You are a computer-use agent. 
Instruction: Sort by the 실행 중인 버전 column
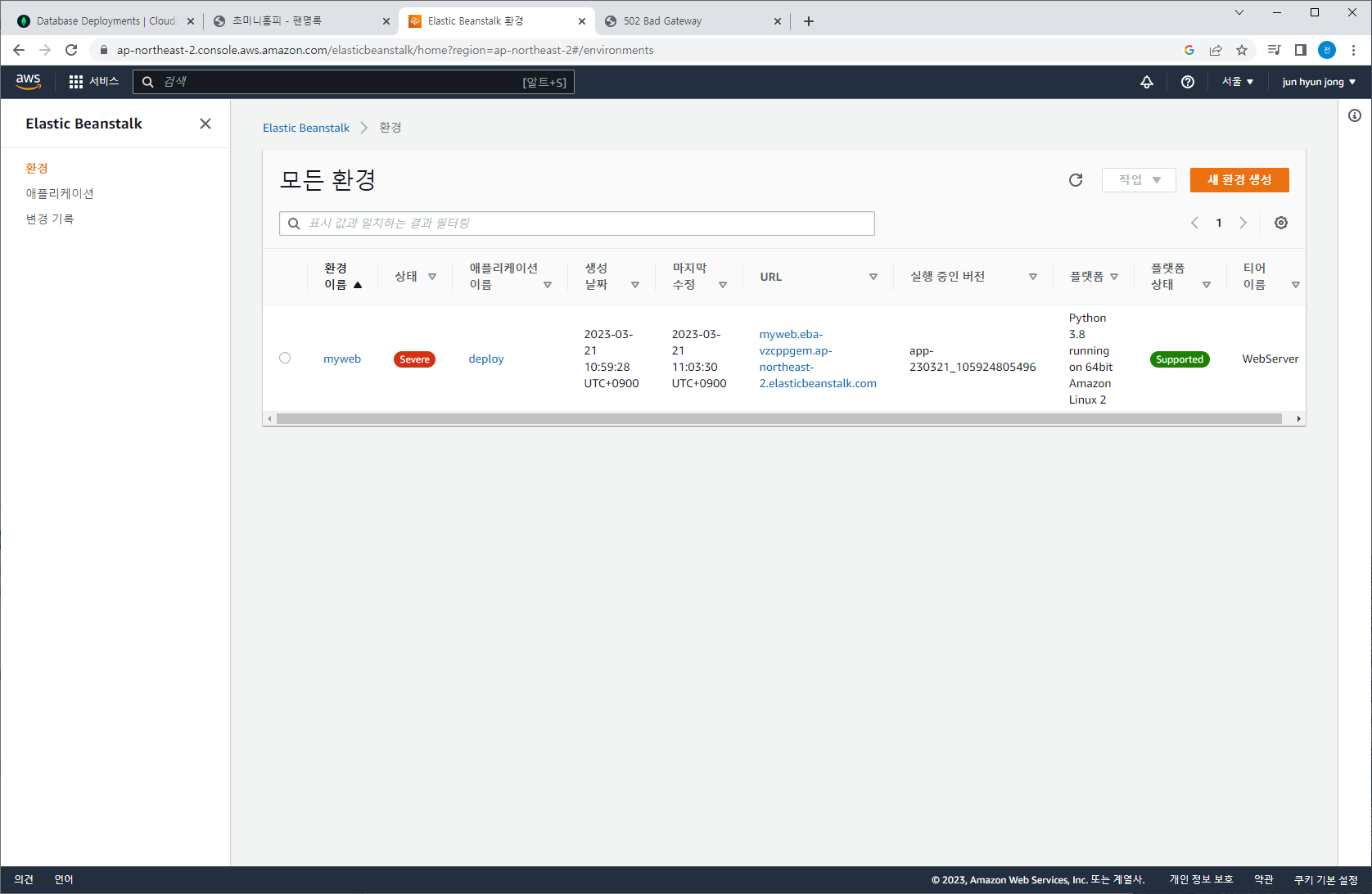[1033, 277]
